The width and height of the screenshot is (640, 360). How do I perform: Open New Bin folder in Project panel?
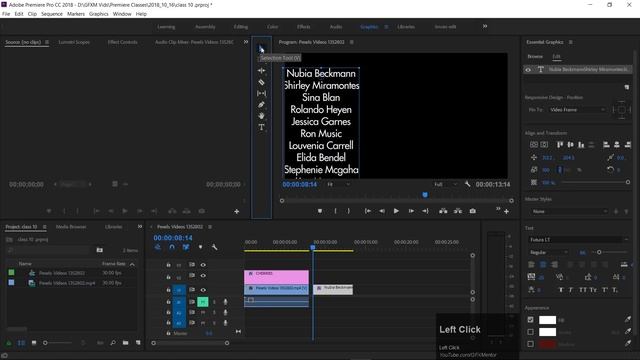[x=125, y=343]
